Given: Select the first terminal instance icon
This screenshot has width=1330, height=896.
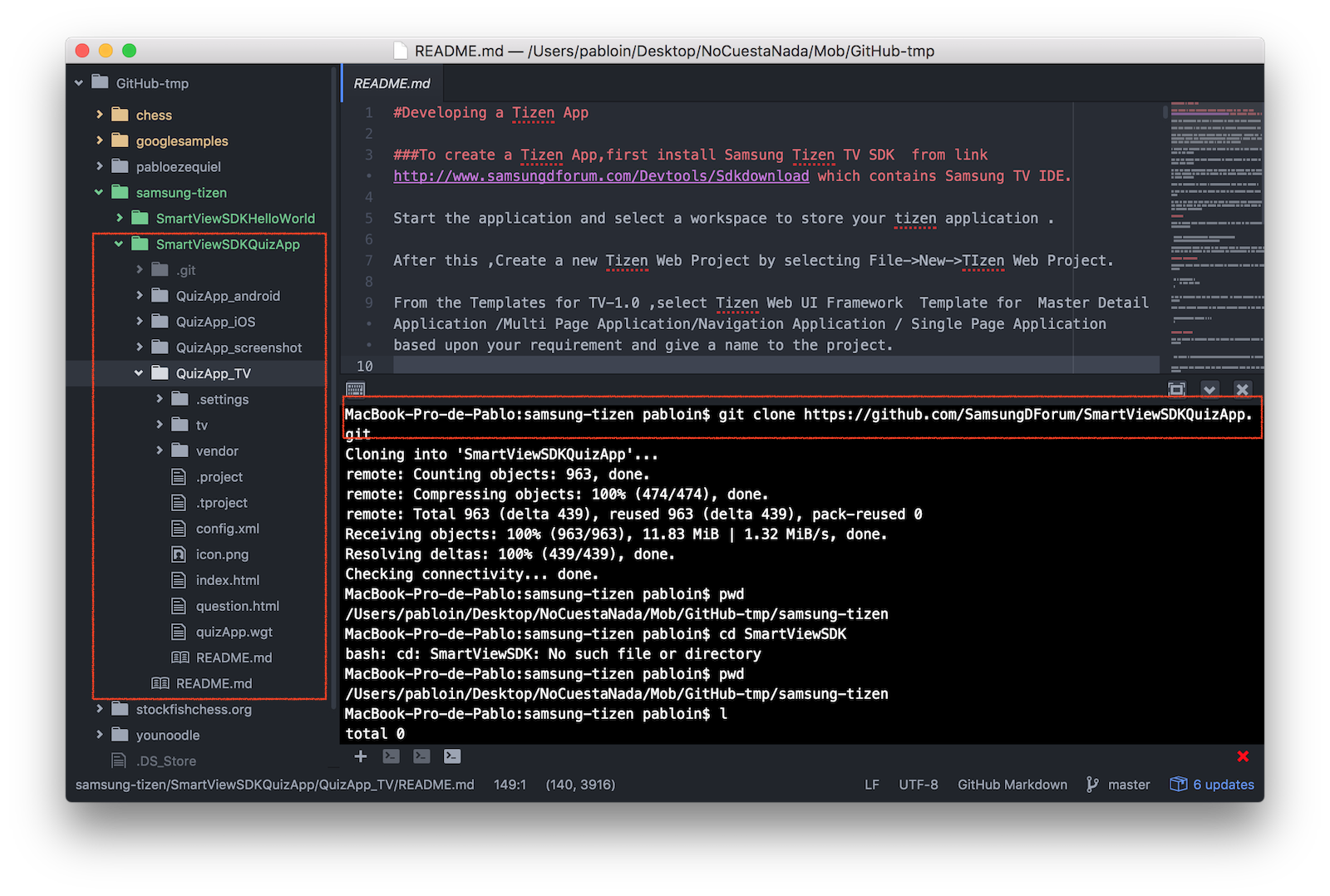Looking at the screenshot, I should [x=391, y=756].
